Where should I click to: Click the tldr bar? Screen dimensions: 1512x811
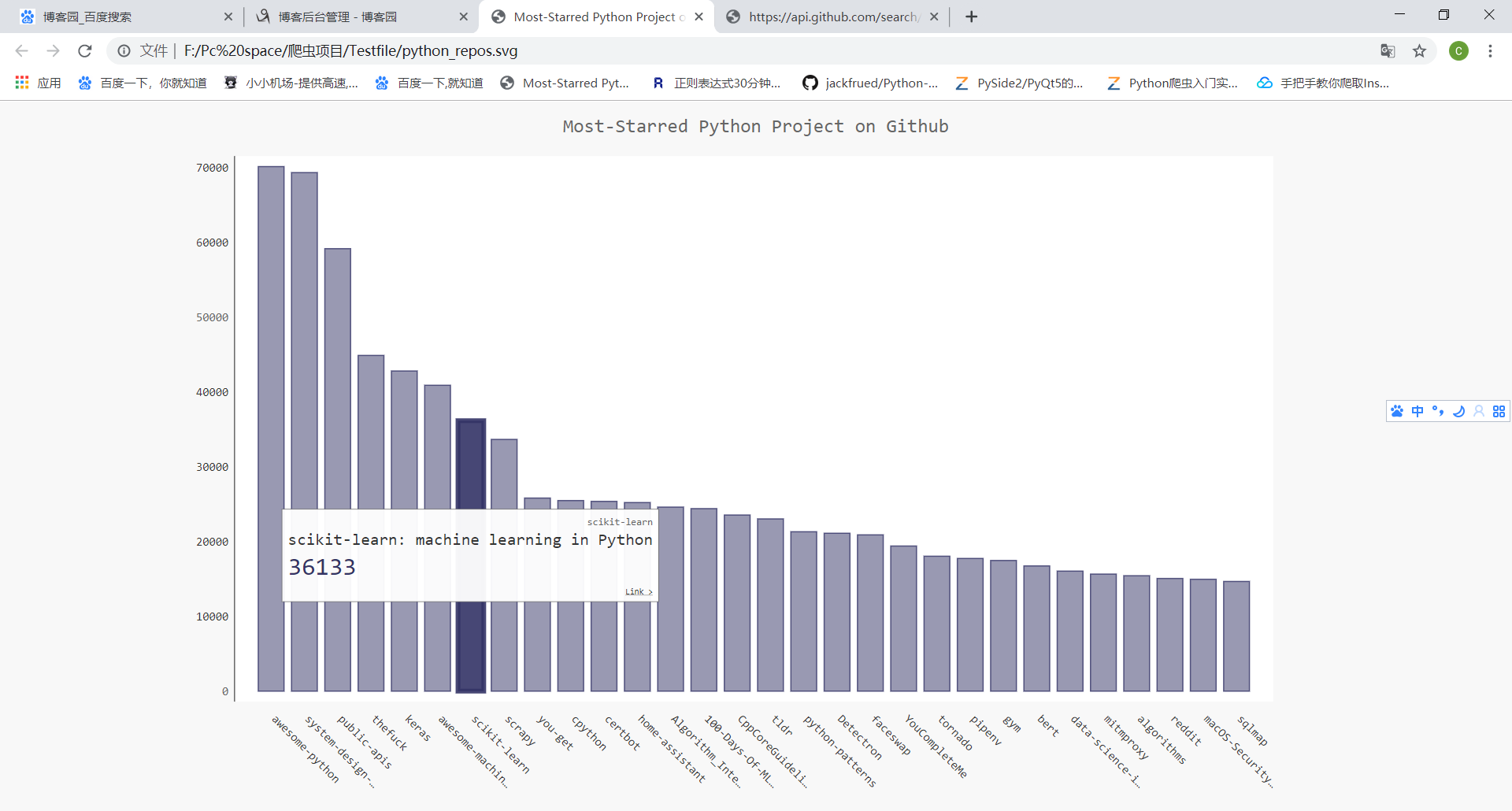coord(770,605)
